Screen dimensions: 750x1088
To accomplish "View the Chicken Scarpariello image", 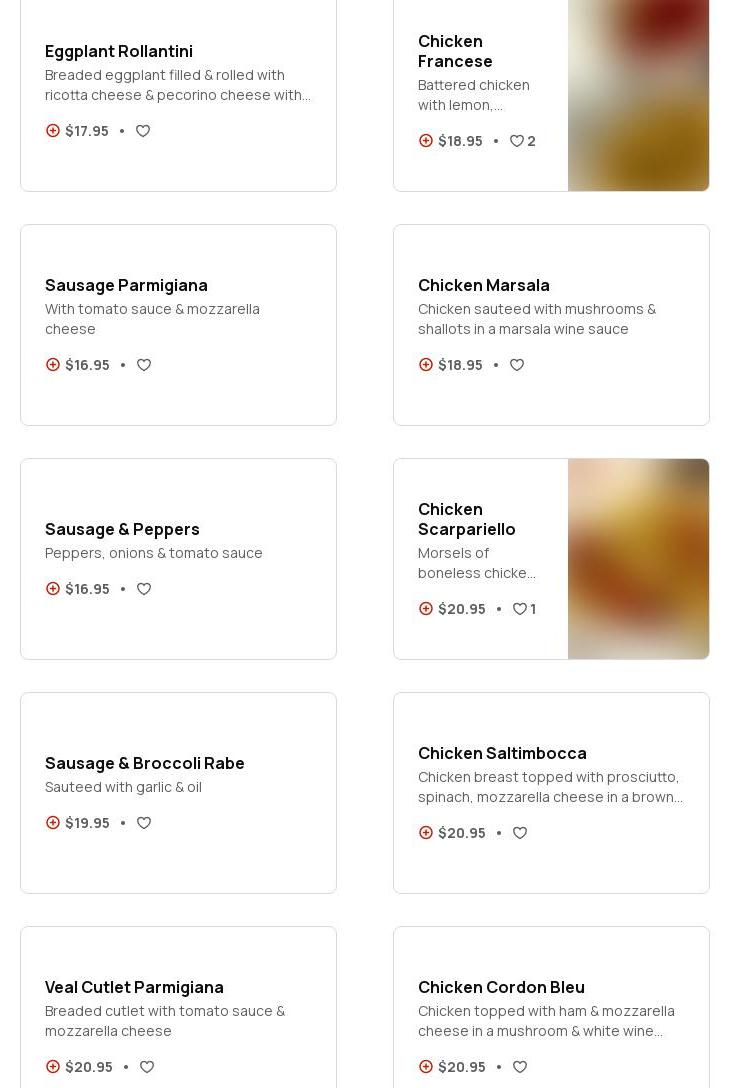I will click(x=638, y=559).
